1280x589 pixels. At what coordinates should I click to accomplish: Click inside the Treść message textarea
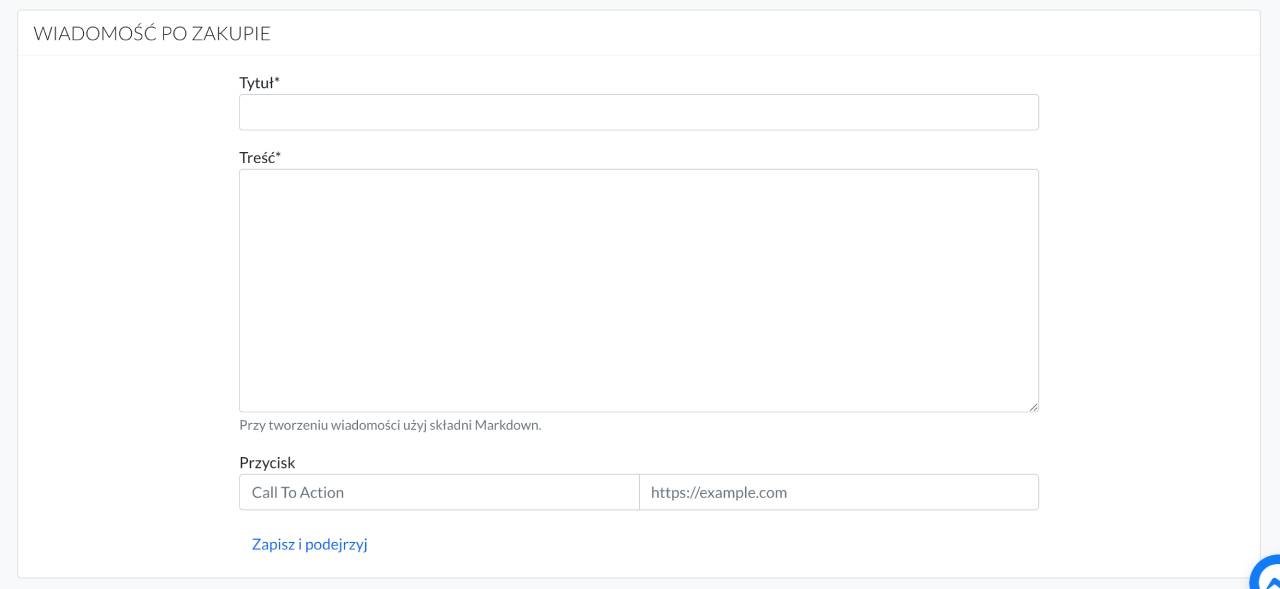point(638,290)
